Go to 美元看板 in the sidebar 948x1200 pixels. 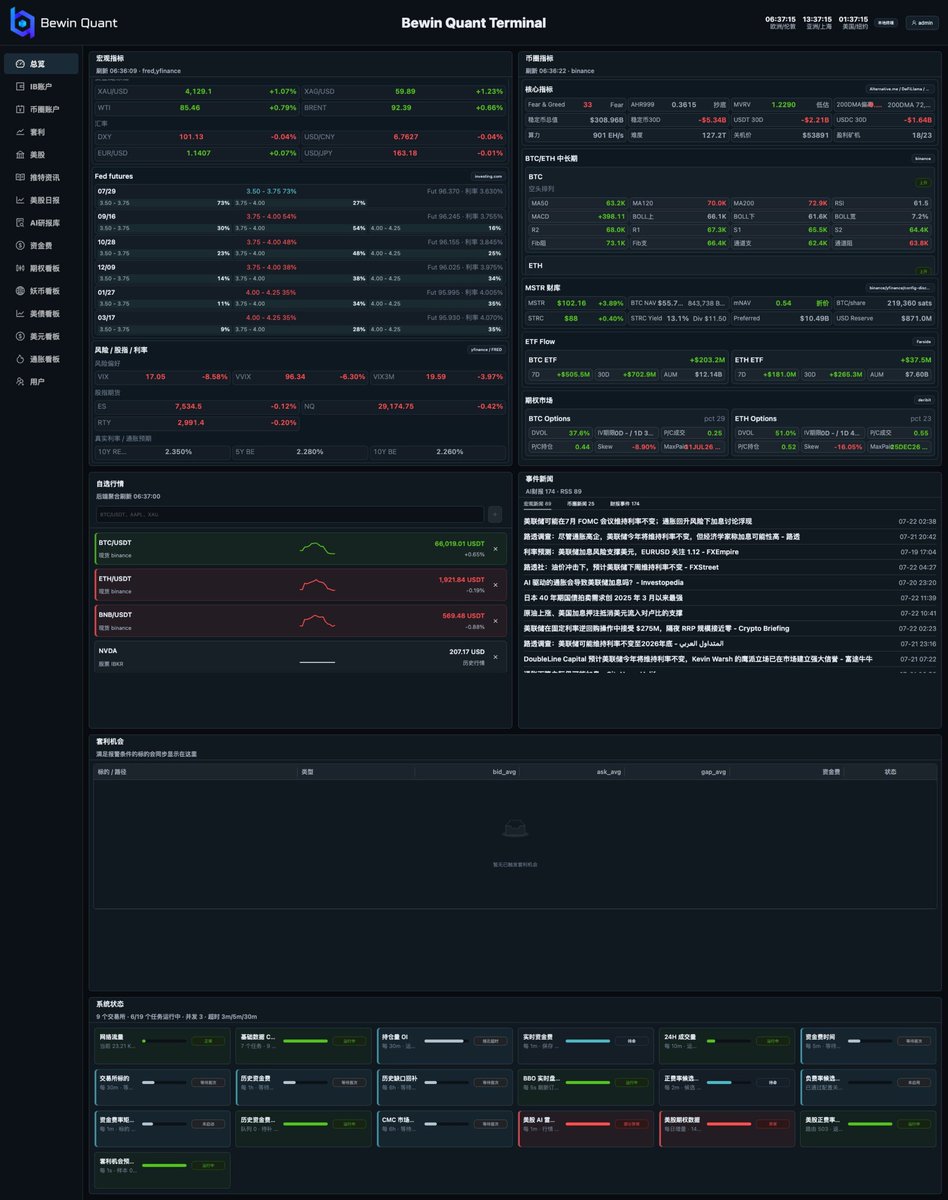tap(41, 336)
